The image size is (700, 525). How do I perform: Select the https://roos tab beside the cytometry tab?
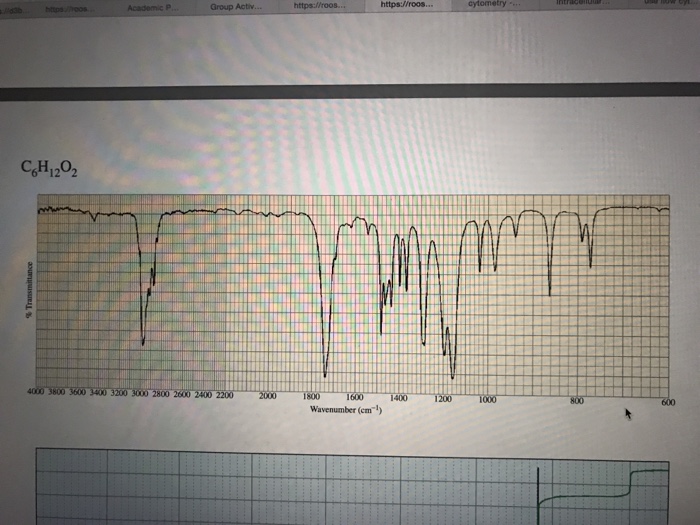tap(407, 5)
